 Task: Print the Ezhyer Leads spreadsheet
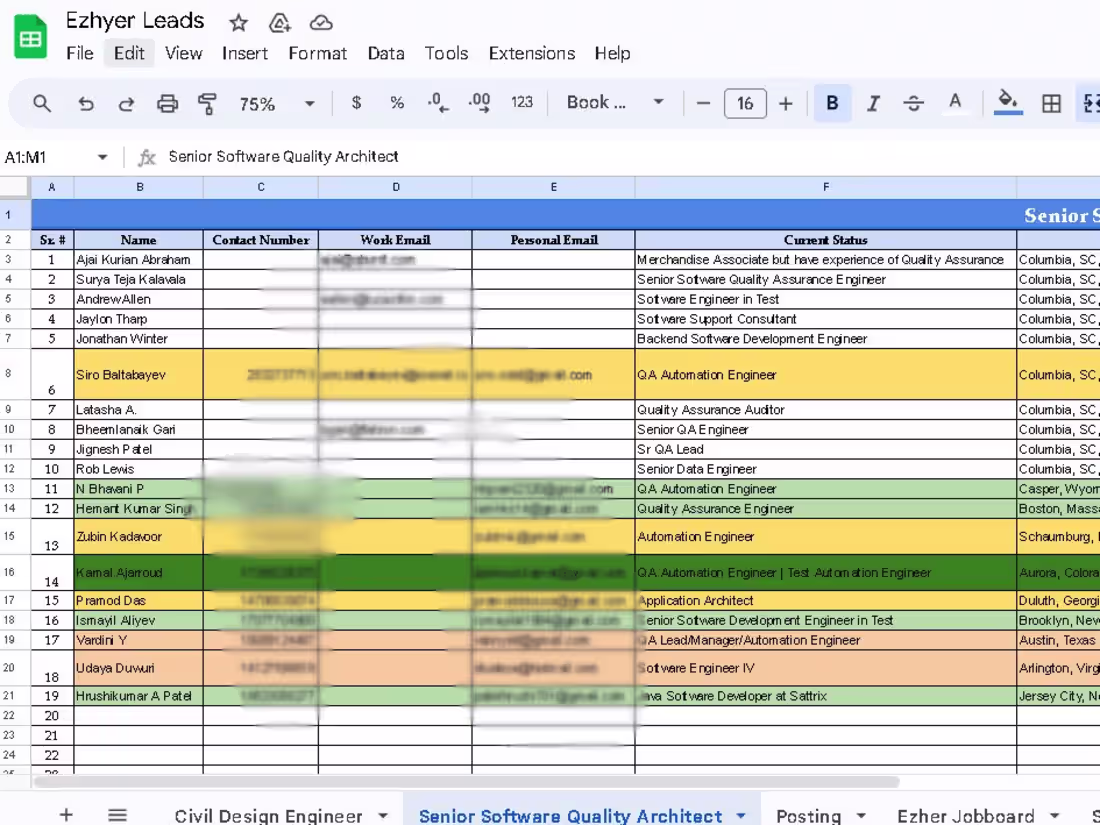pos(168,102)
